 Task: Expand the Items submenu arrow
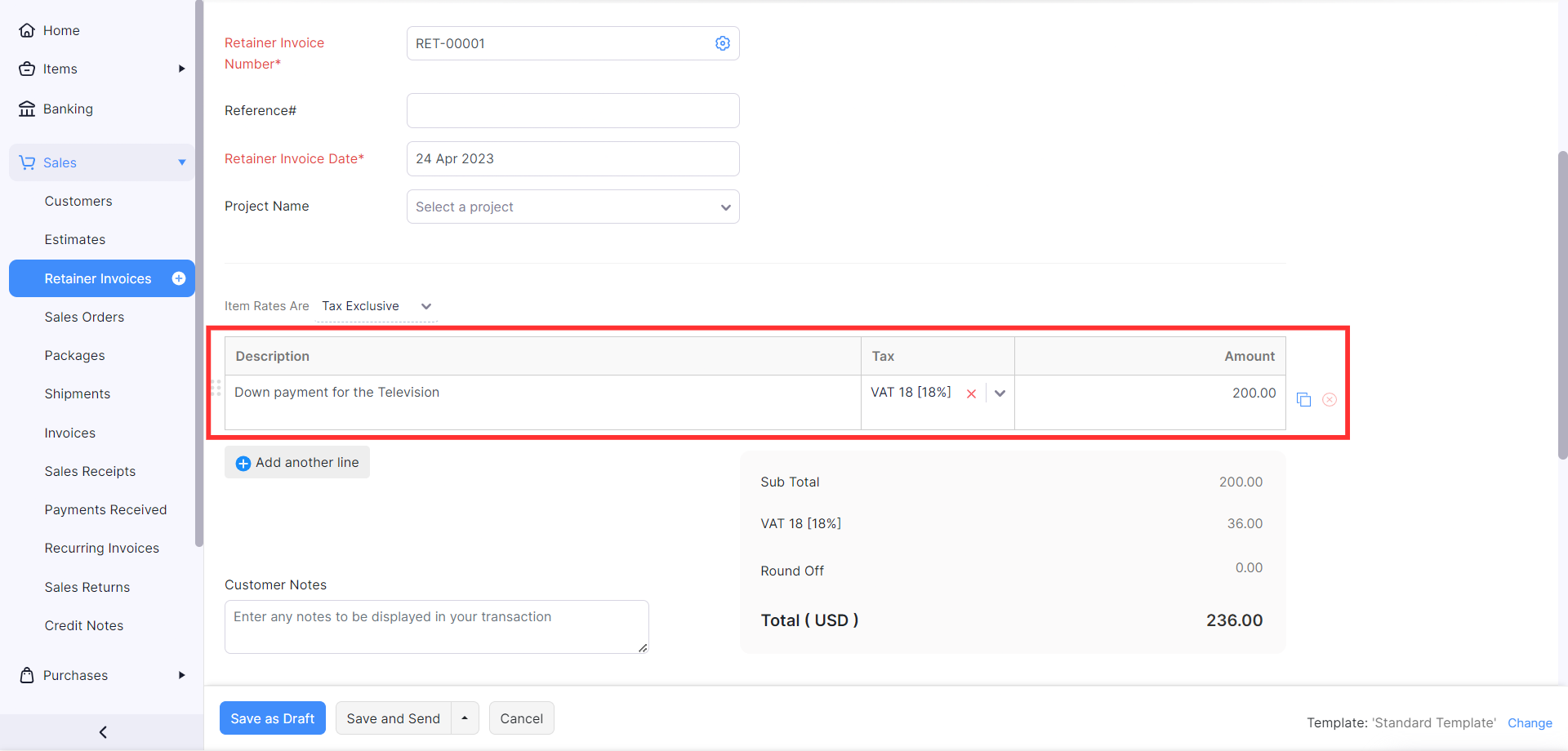click(x=181, y=69)
